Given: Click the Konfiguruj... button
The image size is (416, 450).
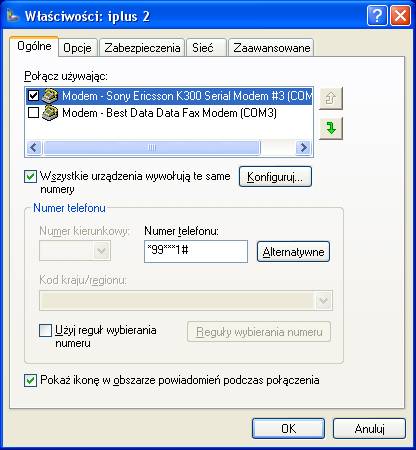Looking at the screenshot, I should 275,177.
